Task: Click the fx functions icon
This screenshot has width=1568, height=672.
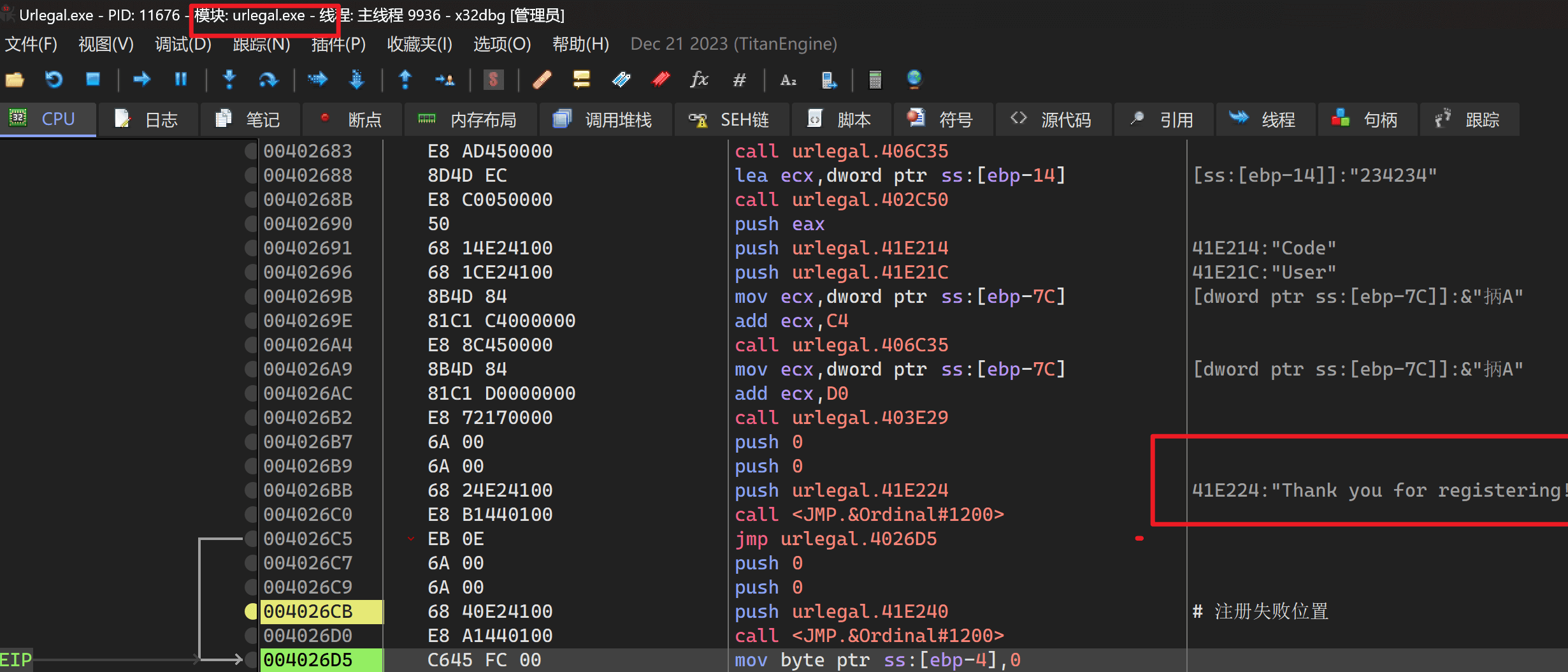Action: click(699, 80)
